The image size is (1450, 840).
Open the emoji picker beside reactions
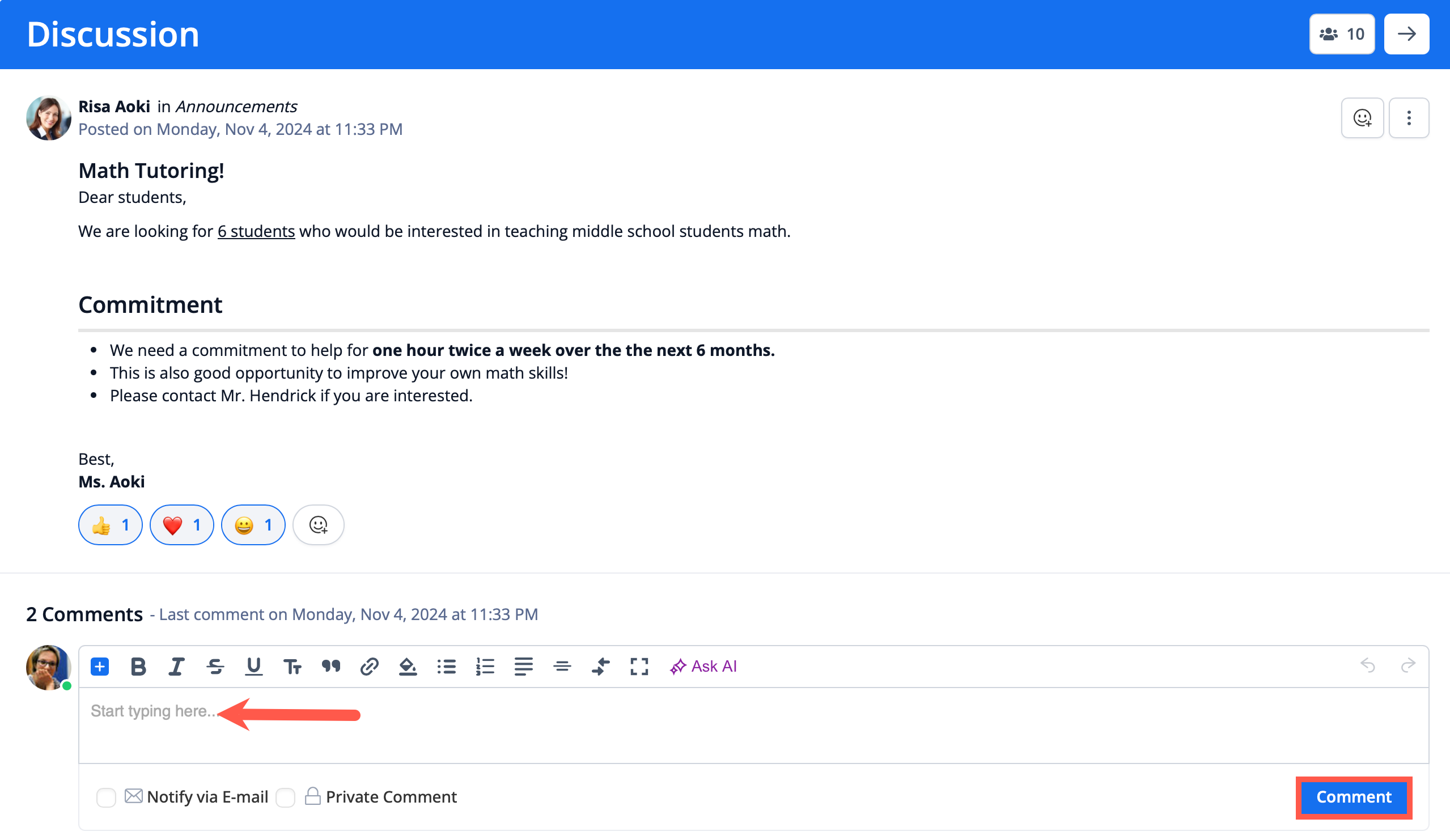click(318, 525)
